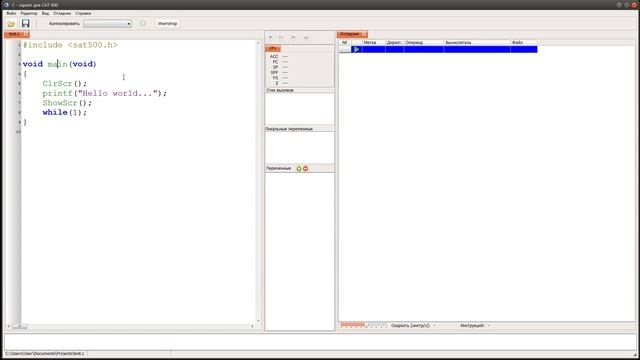Screen dimensions: 640x360
Task: Save the file with the floppy disk icon
Action: tap(26, 23)
